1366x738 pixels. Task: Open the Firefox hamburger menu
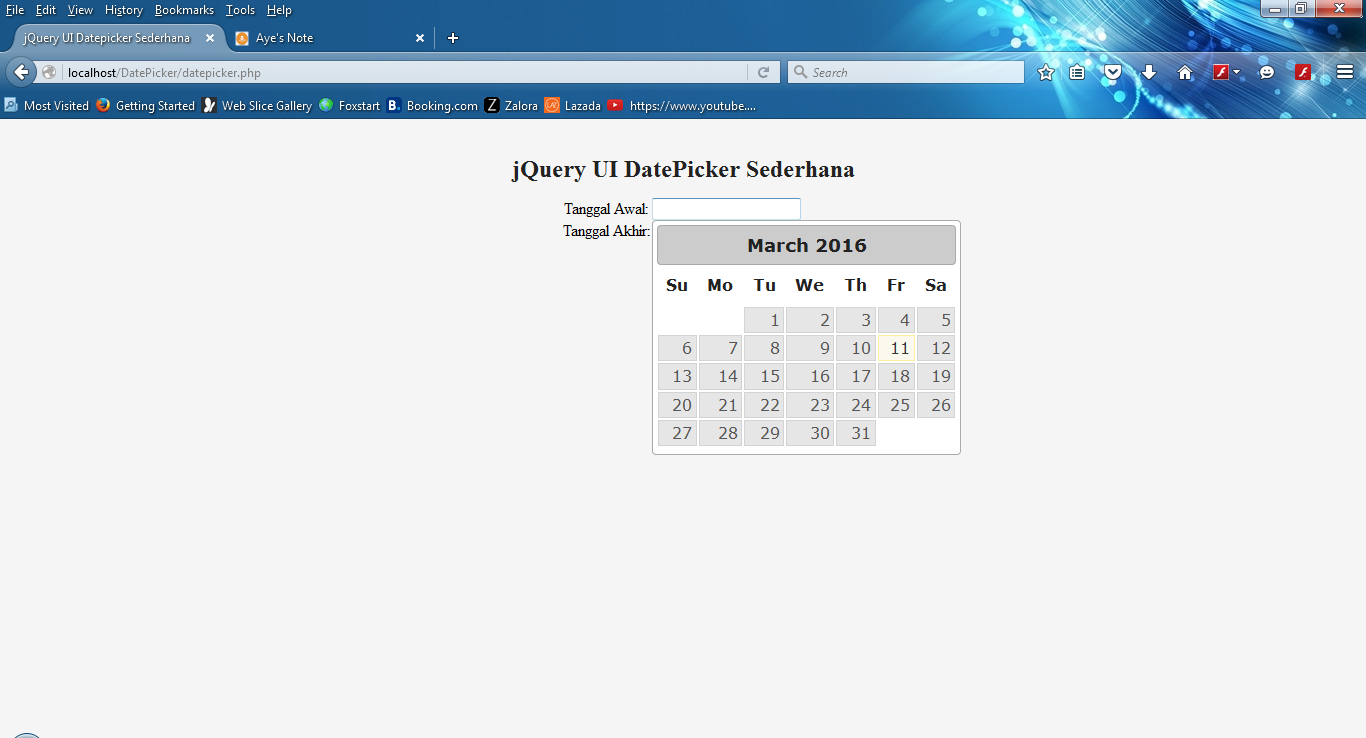tap(1345, 71)
